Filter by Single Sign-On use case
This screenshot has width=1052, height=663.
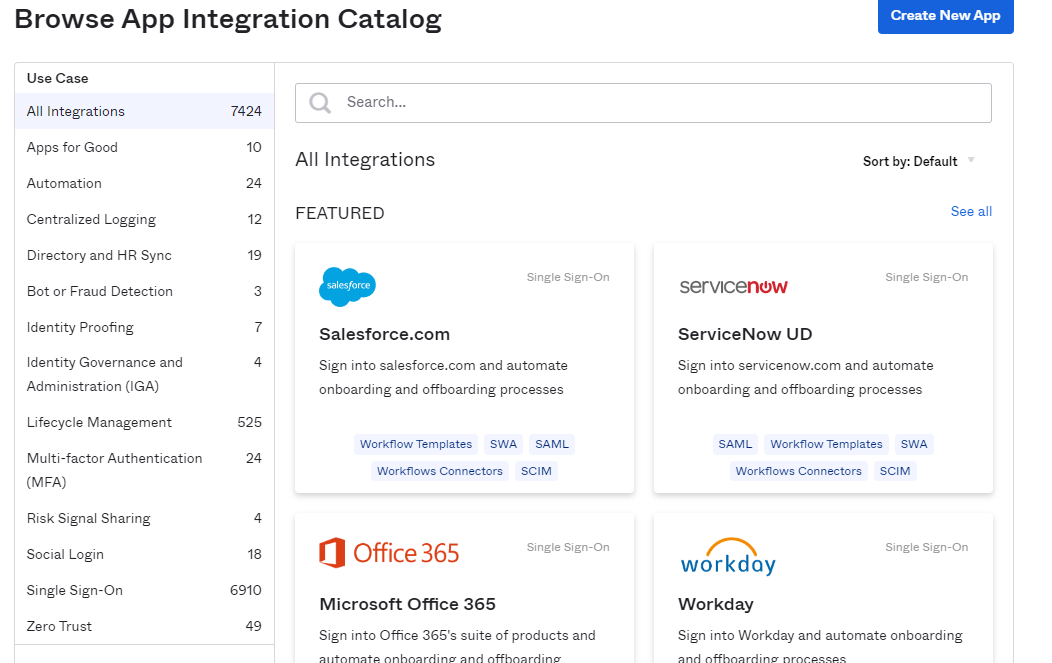click(75, 590)
